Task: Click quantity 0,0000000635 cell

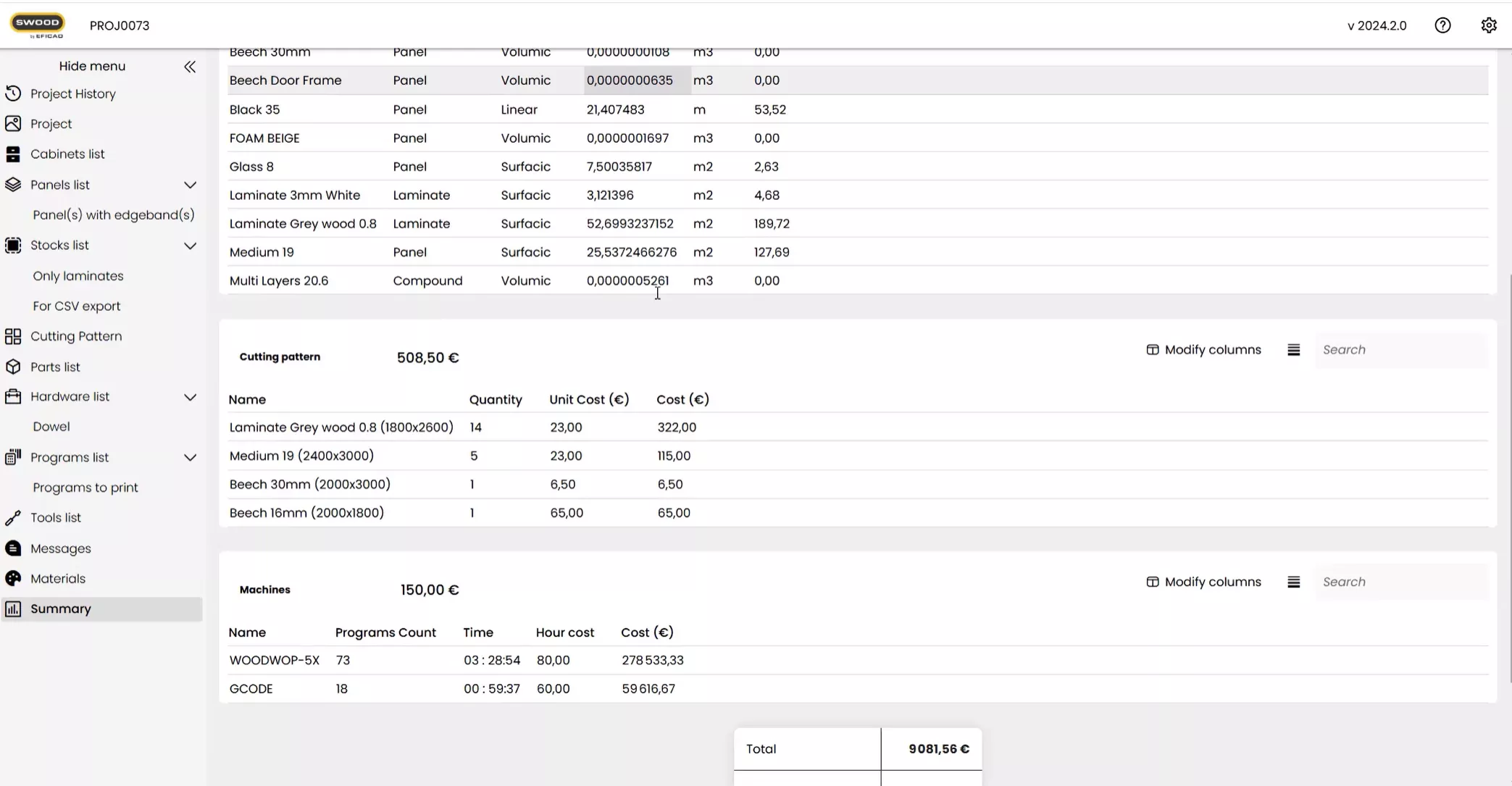Action: click(x=638, y=80)
